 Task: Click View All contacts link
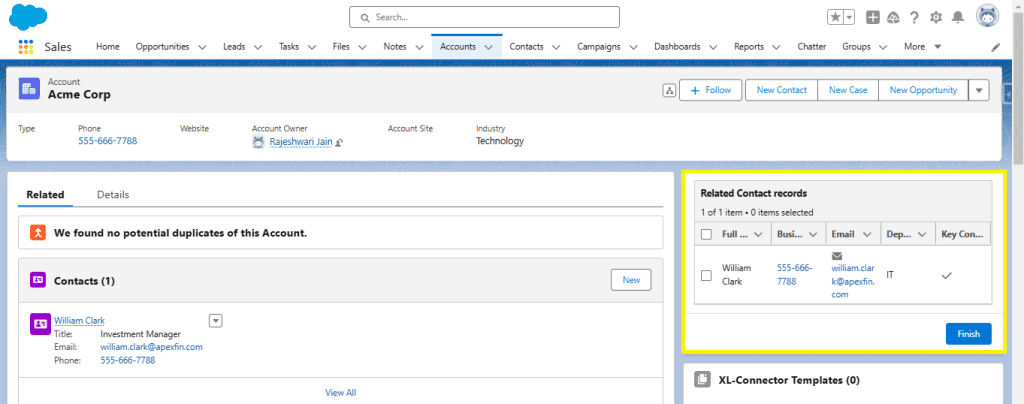pos(341,393)
